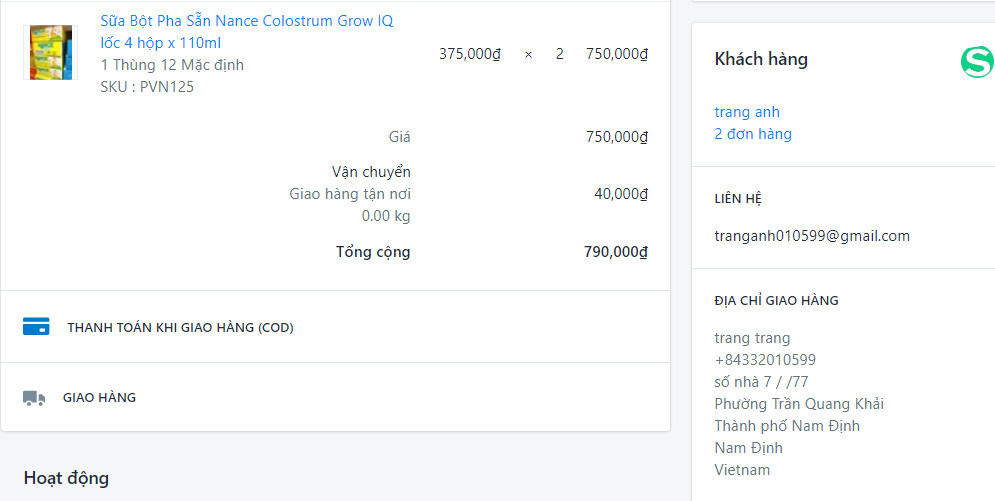The image size is (995, 501).
Task: Click the Hoạt động heading
Action: point(66,478)
